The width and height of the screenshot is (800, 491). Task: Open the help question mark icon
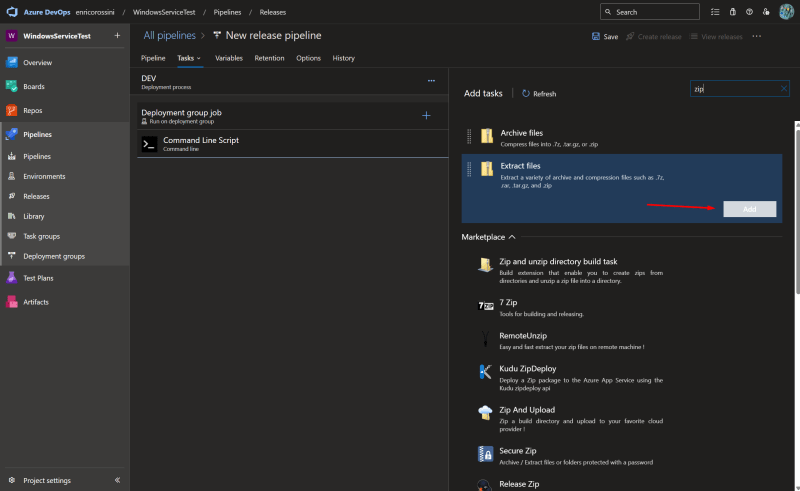[x=749, y=12]
